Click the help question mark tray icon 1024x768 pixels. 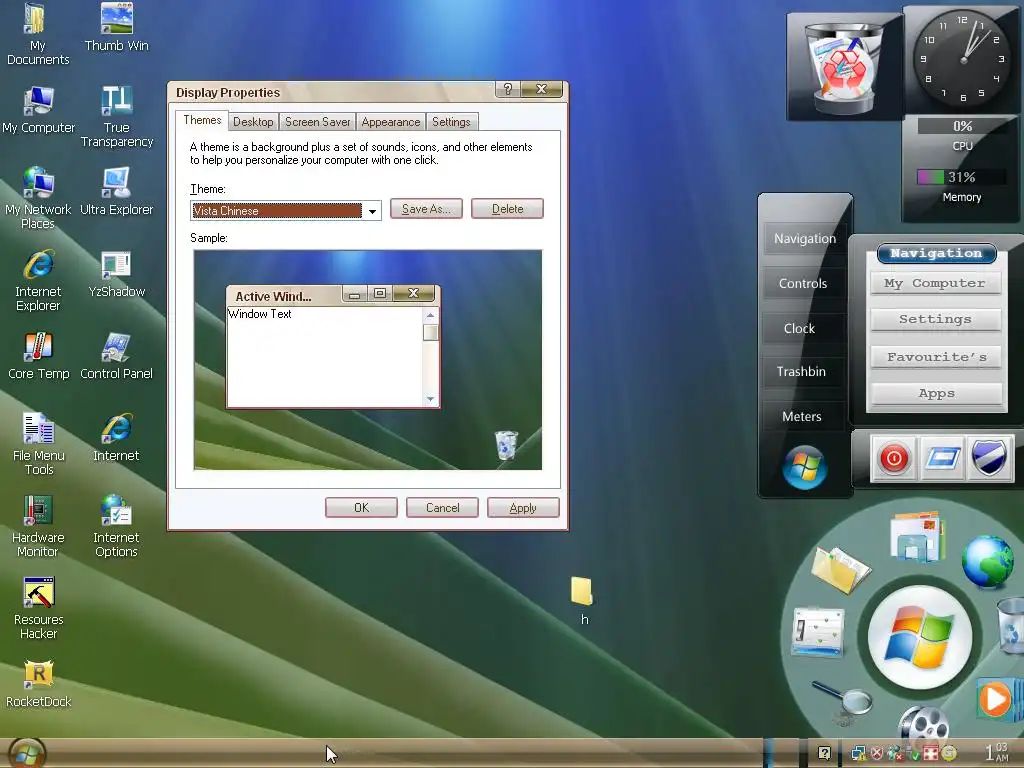pyautogui.click(x=825, y=753)
